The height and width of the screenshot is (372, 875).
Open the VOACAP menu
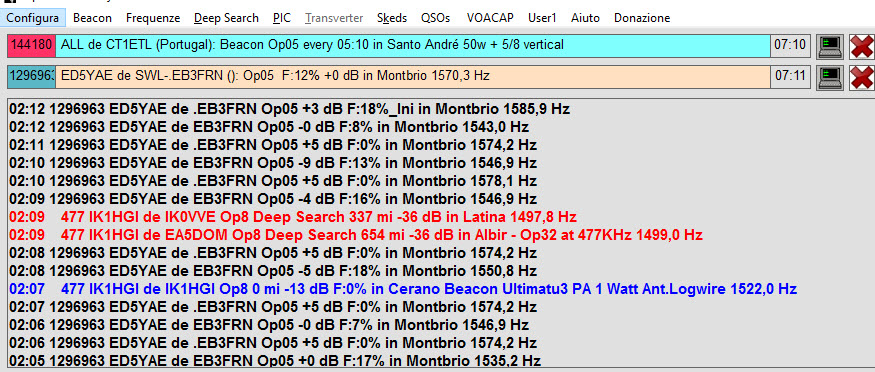click(x=490, y=18)
